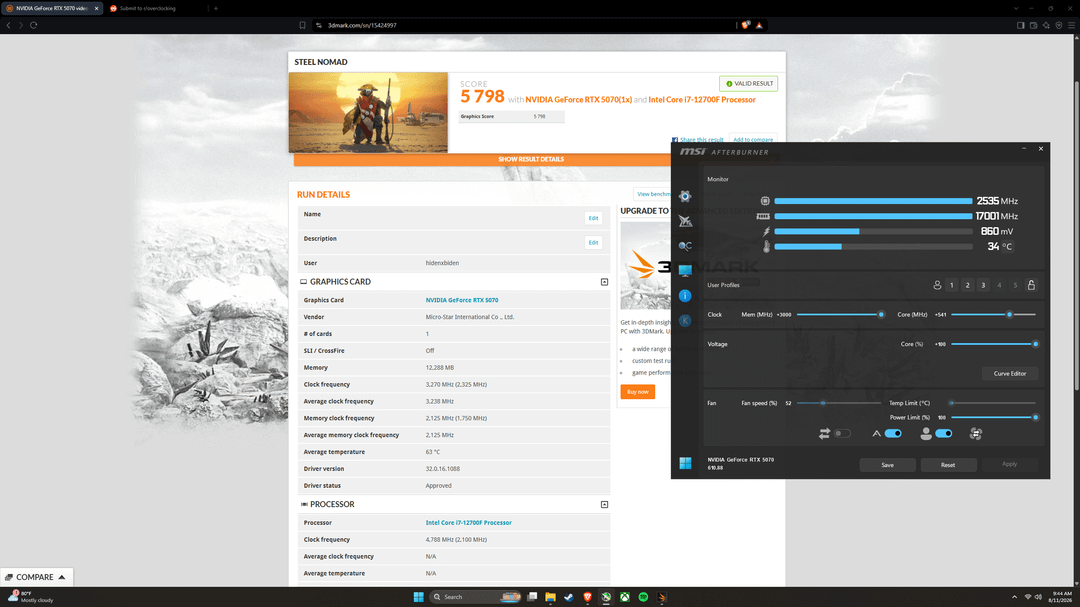Collapse the Graphics Card section
Viewport: 1080px width, 607px height.
click(x=604, y=282)
